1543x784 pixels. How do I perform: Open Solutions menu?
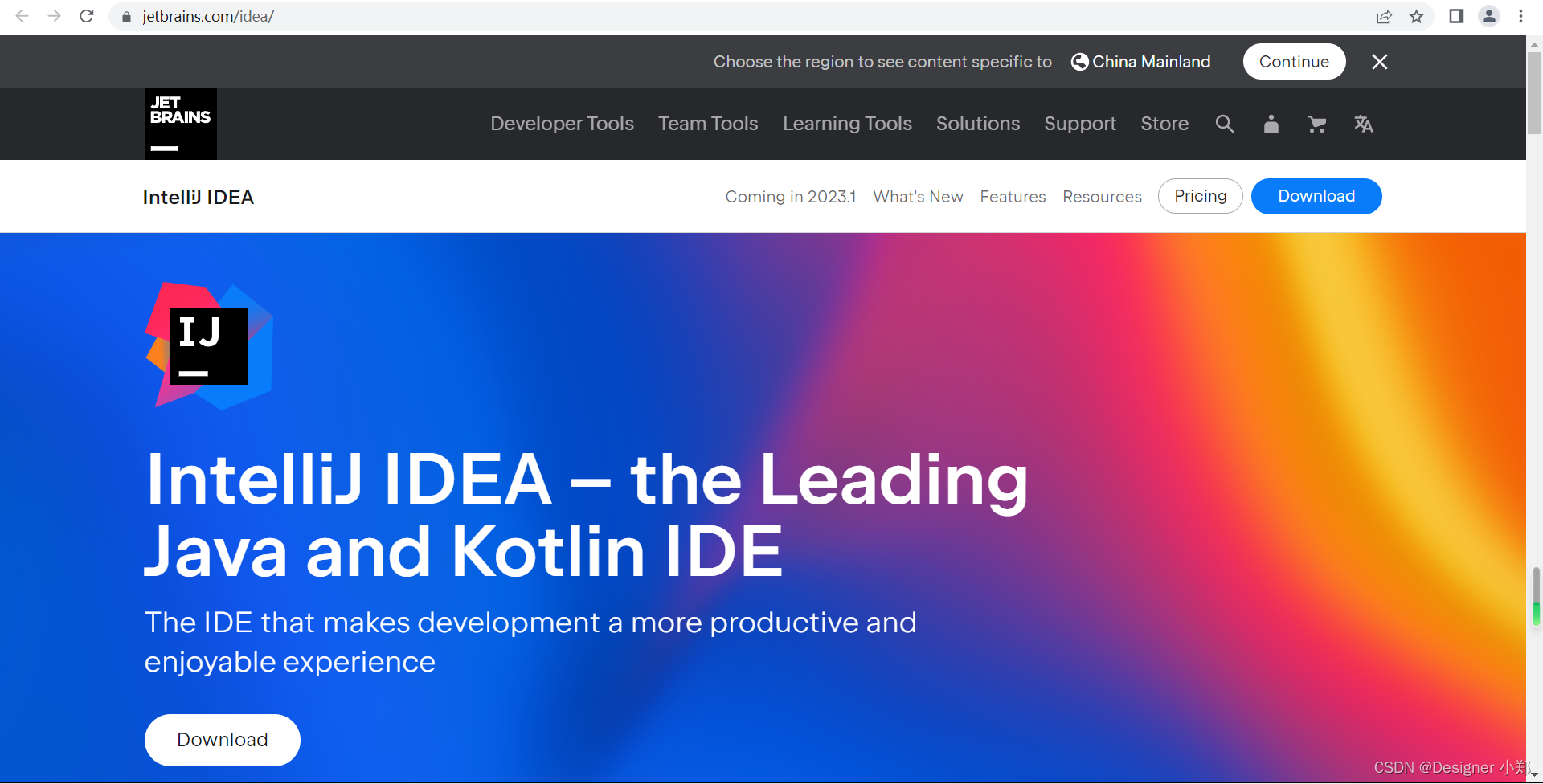point(978,124)
